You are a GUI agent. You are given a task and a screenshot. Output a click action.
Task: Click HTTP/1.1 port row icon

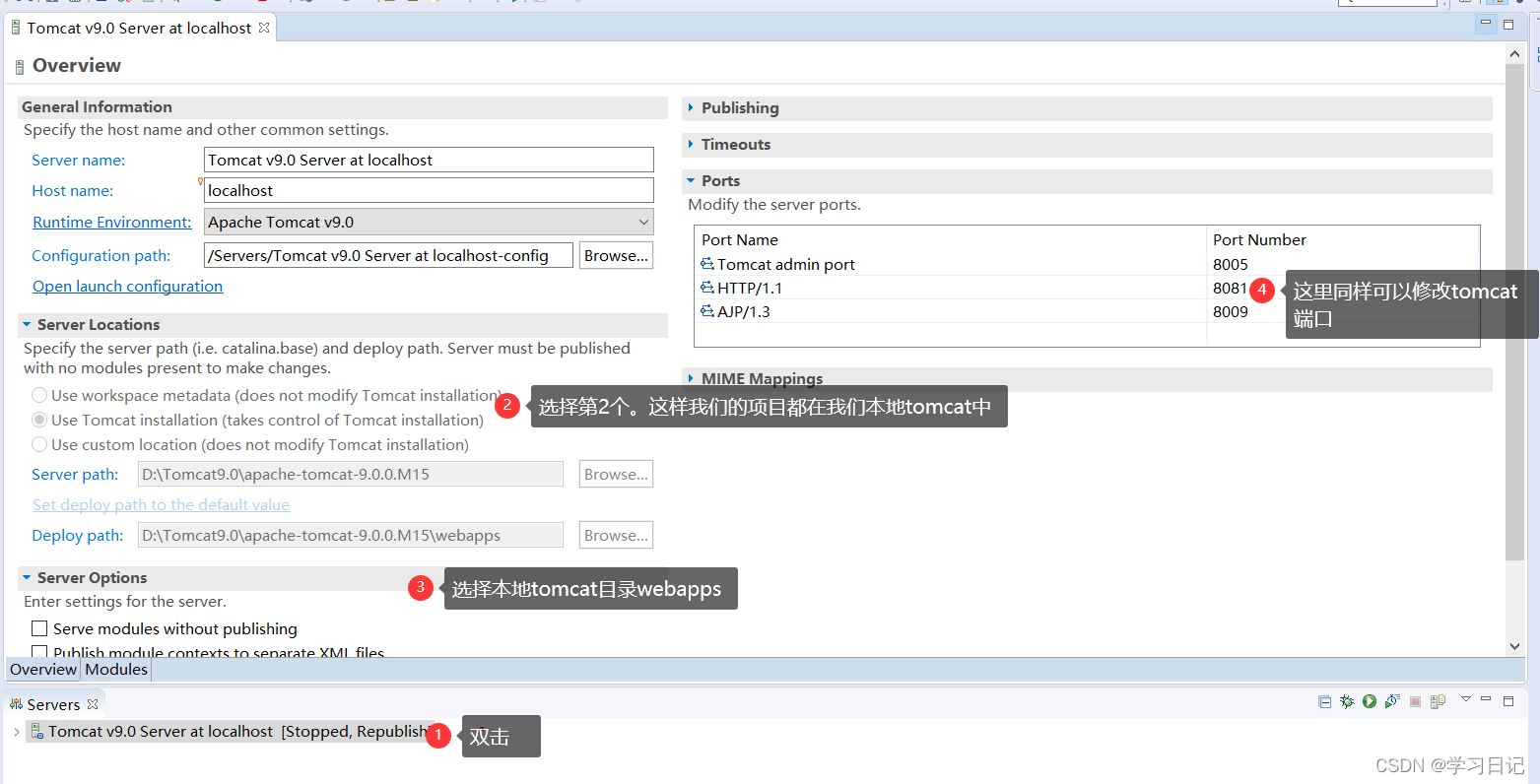tap(707, 288)
